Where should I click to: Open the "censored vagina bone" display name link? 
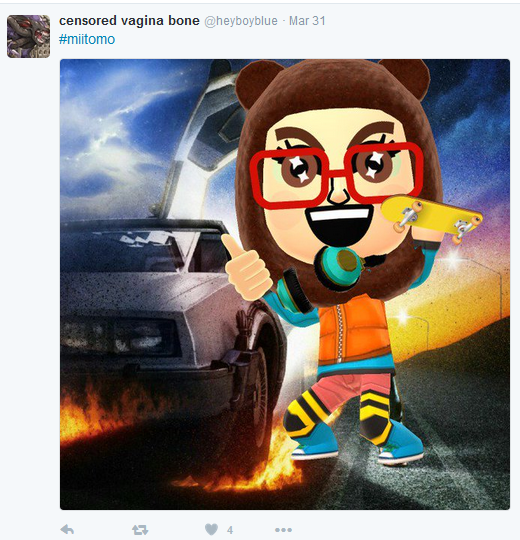tap(129, 21)
